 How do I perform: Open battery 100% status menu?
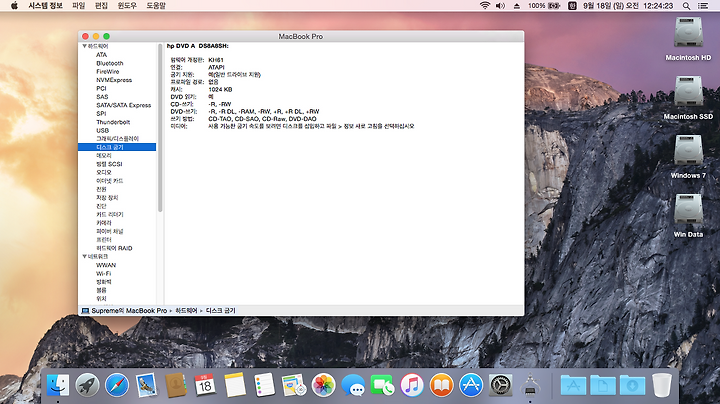coord(544,6)
